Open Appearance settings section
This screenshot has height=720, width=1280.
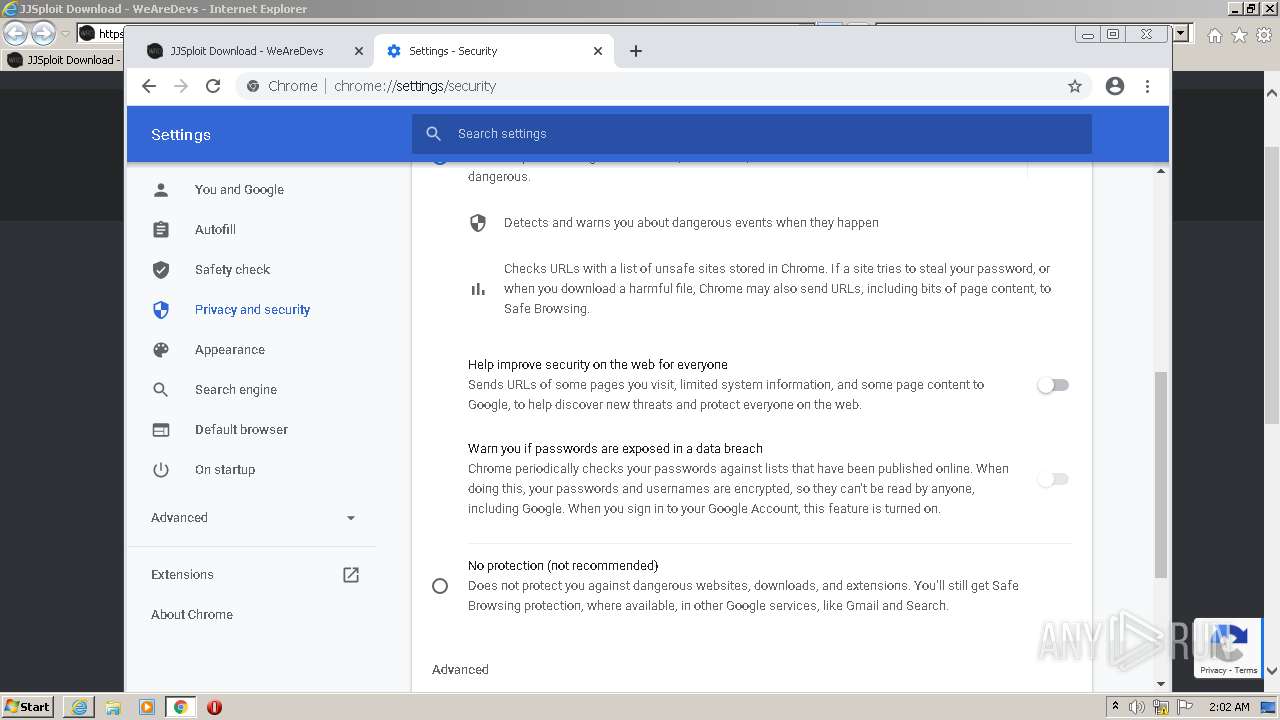coord(229,350)
